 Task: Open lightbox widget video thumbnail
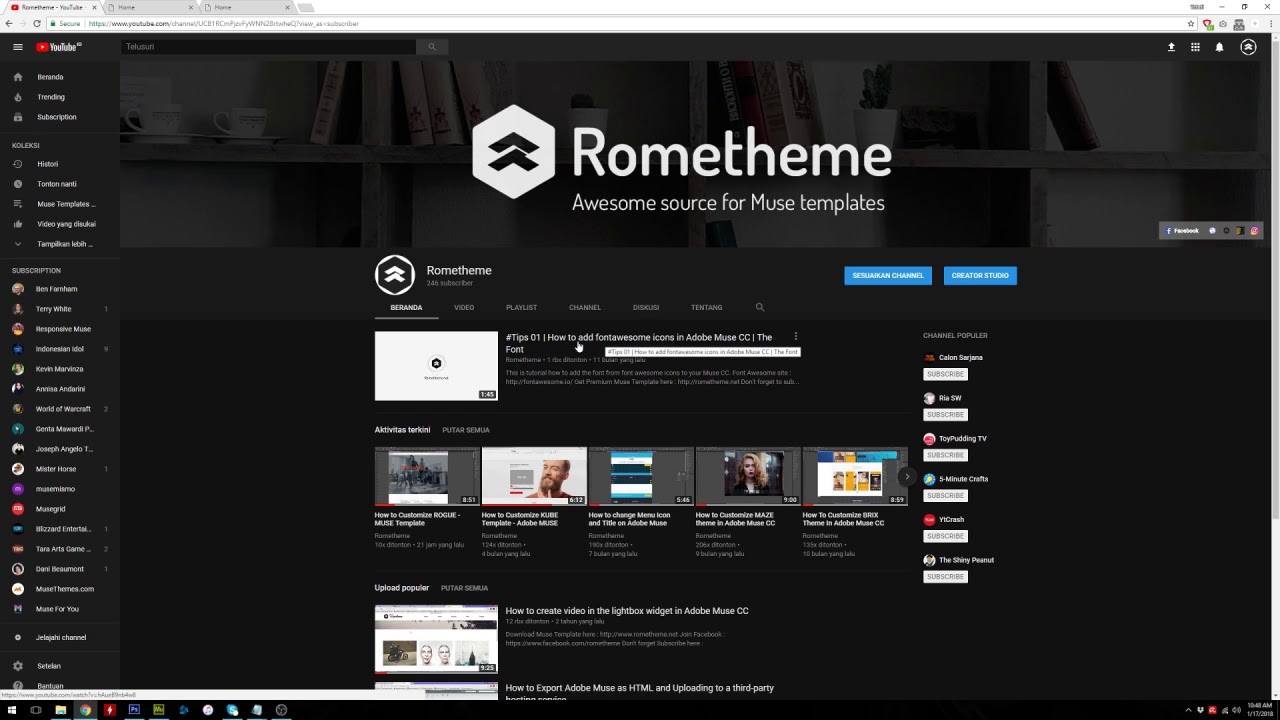coord(436,639)
